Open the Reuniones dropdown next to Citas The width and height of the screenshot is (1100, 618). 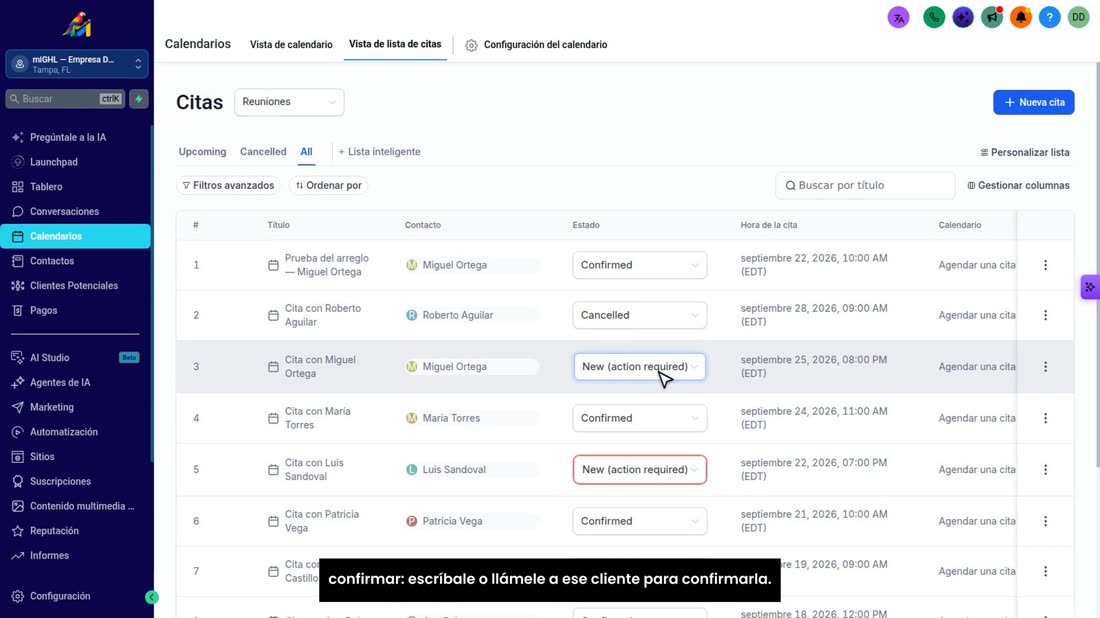coord(289,102)
